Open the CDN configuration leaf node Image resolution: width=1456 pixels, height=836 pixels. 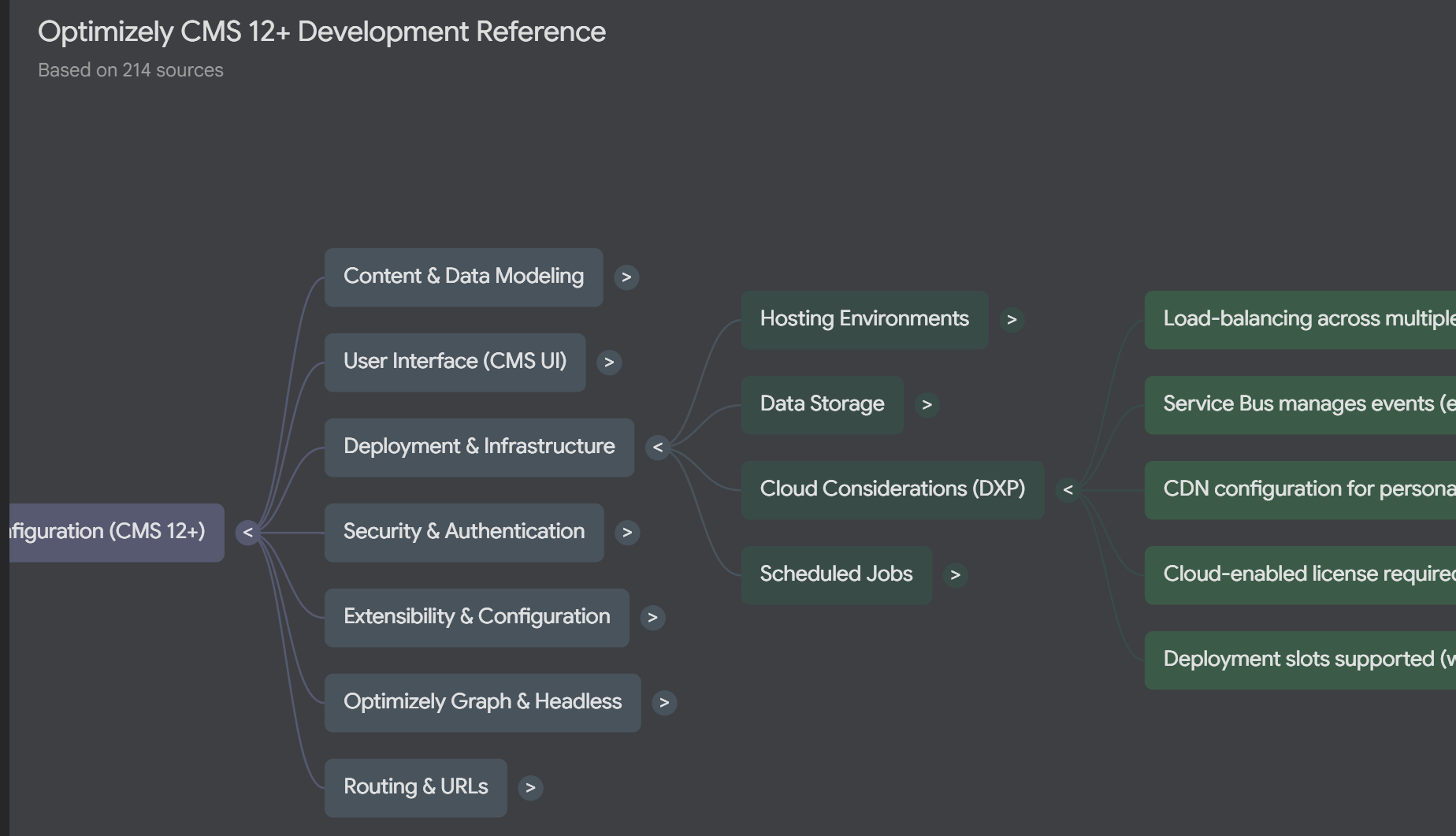[1300, 489]
